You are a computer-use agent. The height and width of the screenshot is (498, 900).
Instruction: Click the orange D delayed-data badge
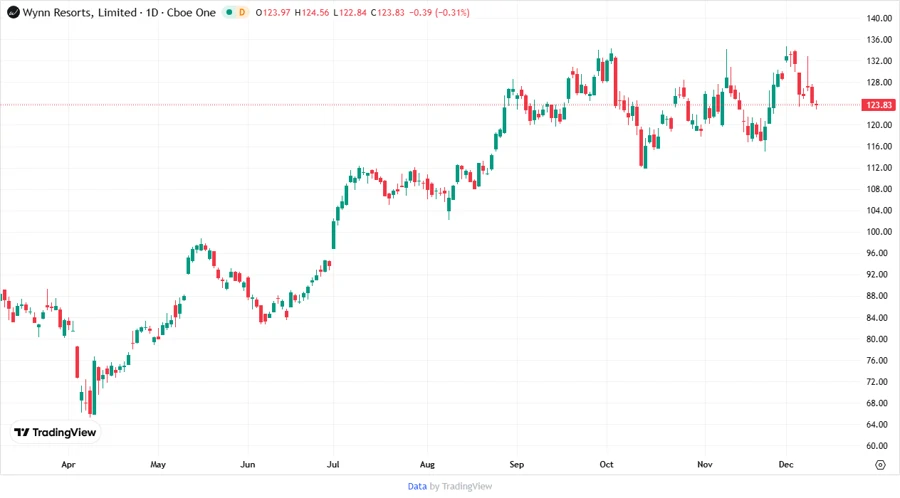(242, 12)
